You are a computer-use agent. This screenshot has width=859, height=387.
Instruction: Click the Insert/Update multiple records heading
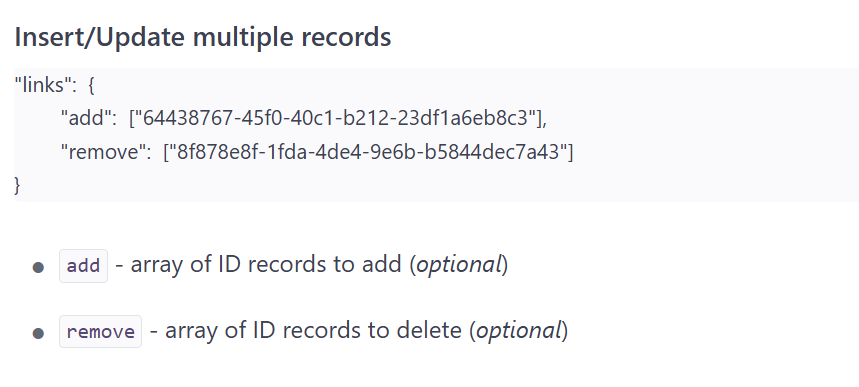click(x=203, y=37)
